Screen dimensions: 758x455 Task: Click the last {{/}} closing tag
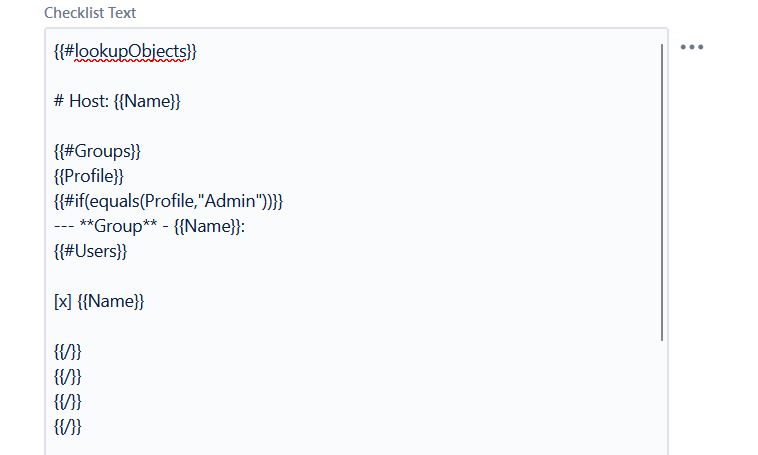(x=68, y=427)
